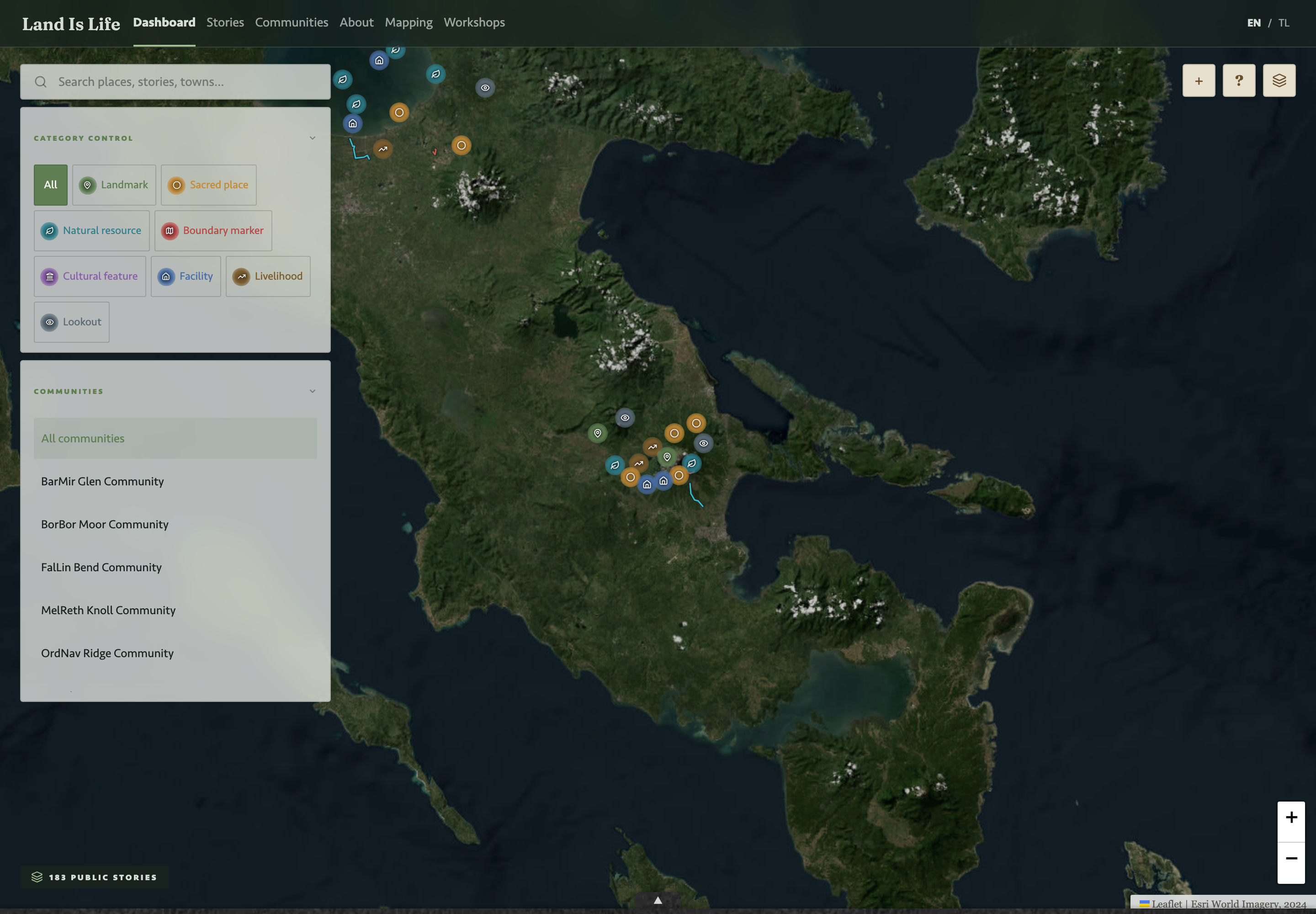
Task: Click the search magnifier icon
Action: [41, 82]
